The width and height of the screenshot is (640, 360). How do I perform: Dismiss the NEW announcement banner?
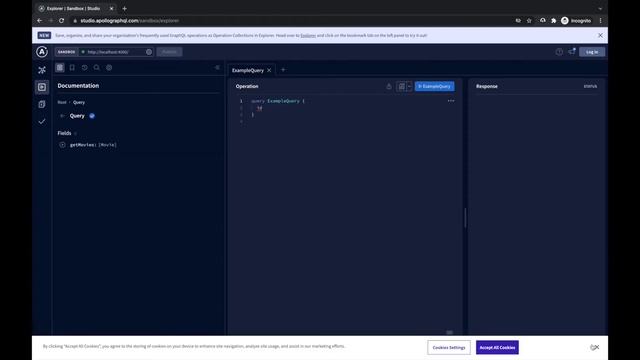600,36
